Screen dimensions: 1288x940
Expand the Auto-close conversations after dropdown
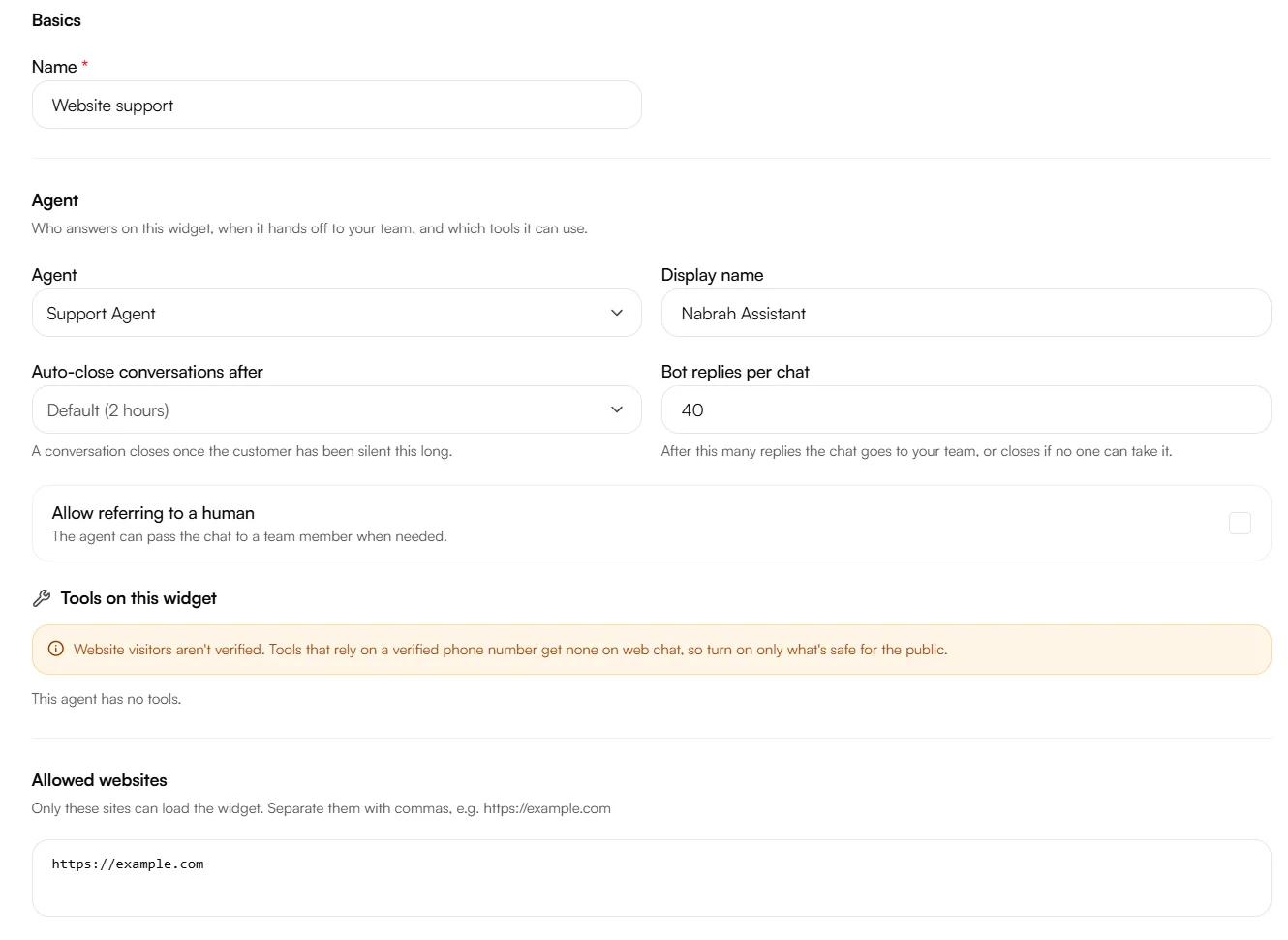click(x=336, y=410)
